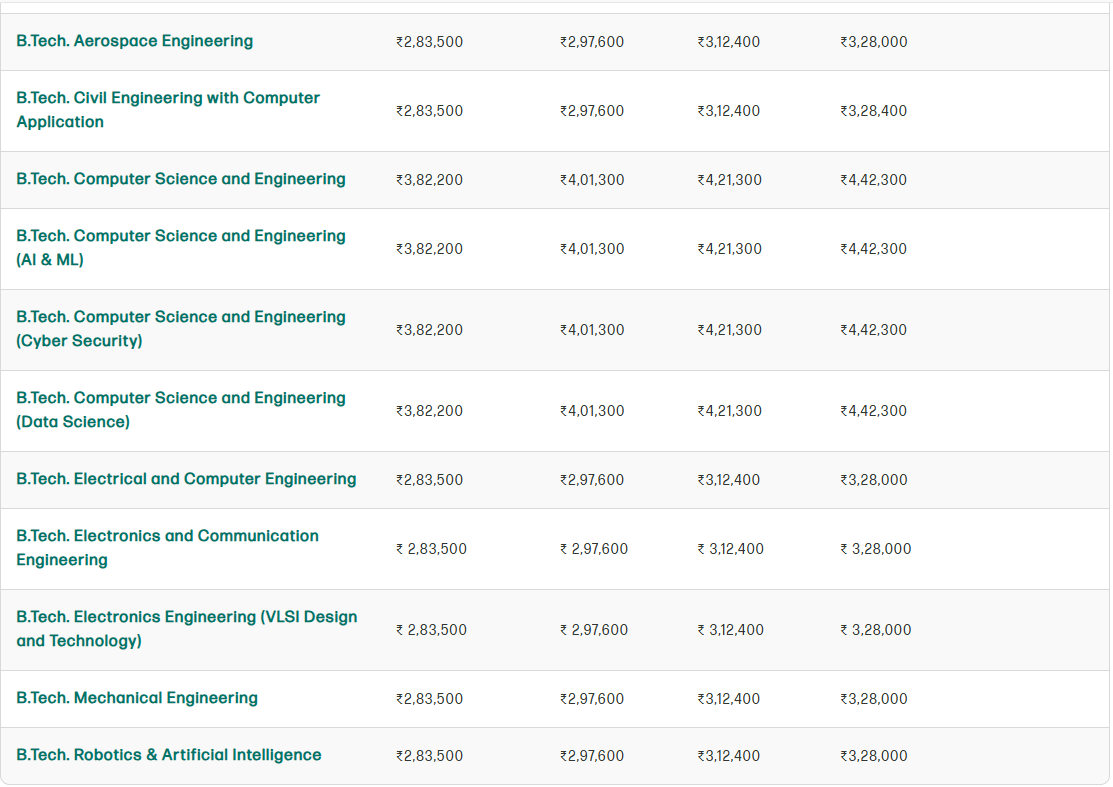1113x787 pixels.
Task: View the CSE (Data Science) program link
Action: coord(180,410)
